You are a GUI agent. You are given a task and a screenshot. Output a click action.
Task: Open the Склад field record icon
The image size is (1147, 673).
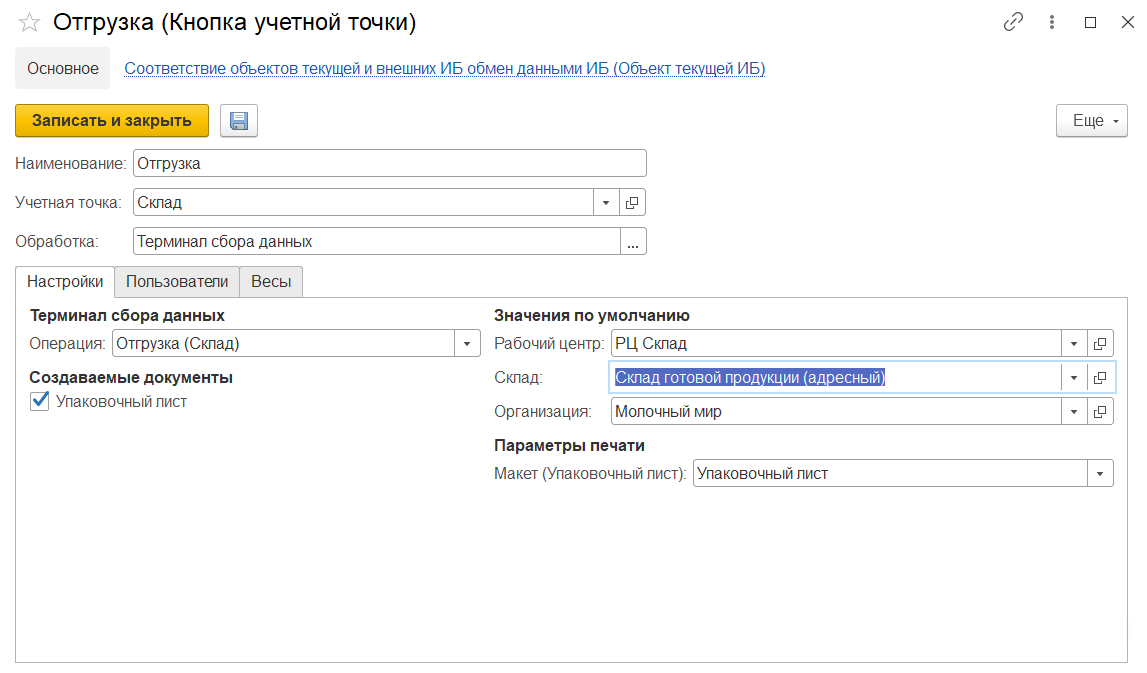point(1100,378)
